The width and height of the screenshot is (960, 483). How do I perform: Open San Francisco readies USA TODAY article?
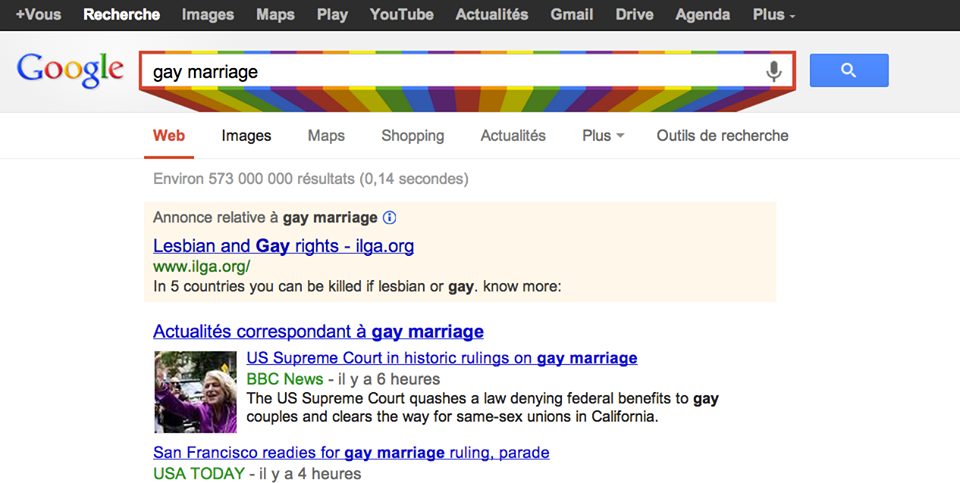tap(351, 452)
